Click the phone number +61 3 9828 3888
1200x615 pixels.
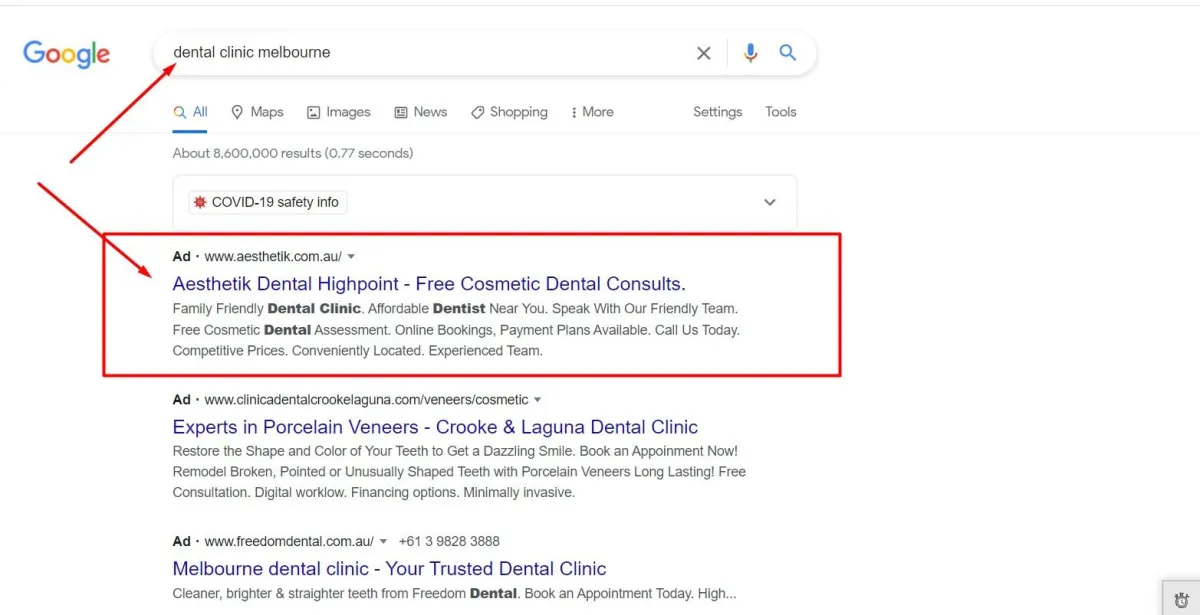[449, 541]
